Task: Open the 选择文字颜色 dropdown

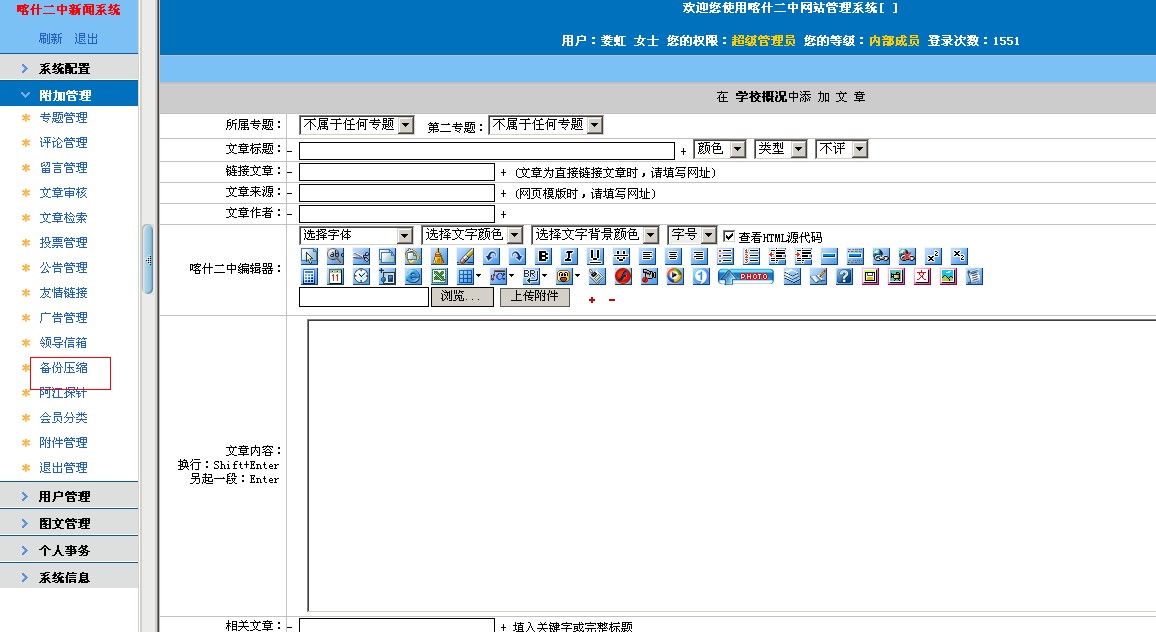Action: point(473,235)
